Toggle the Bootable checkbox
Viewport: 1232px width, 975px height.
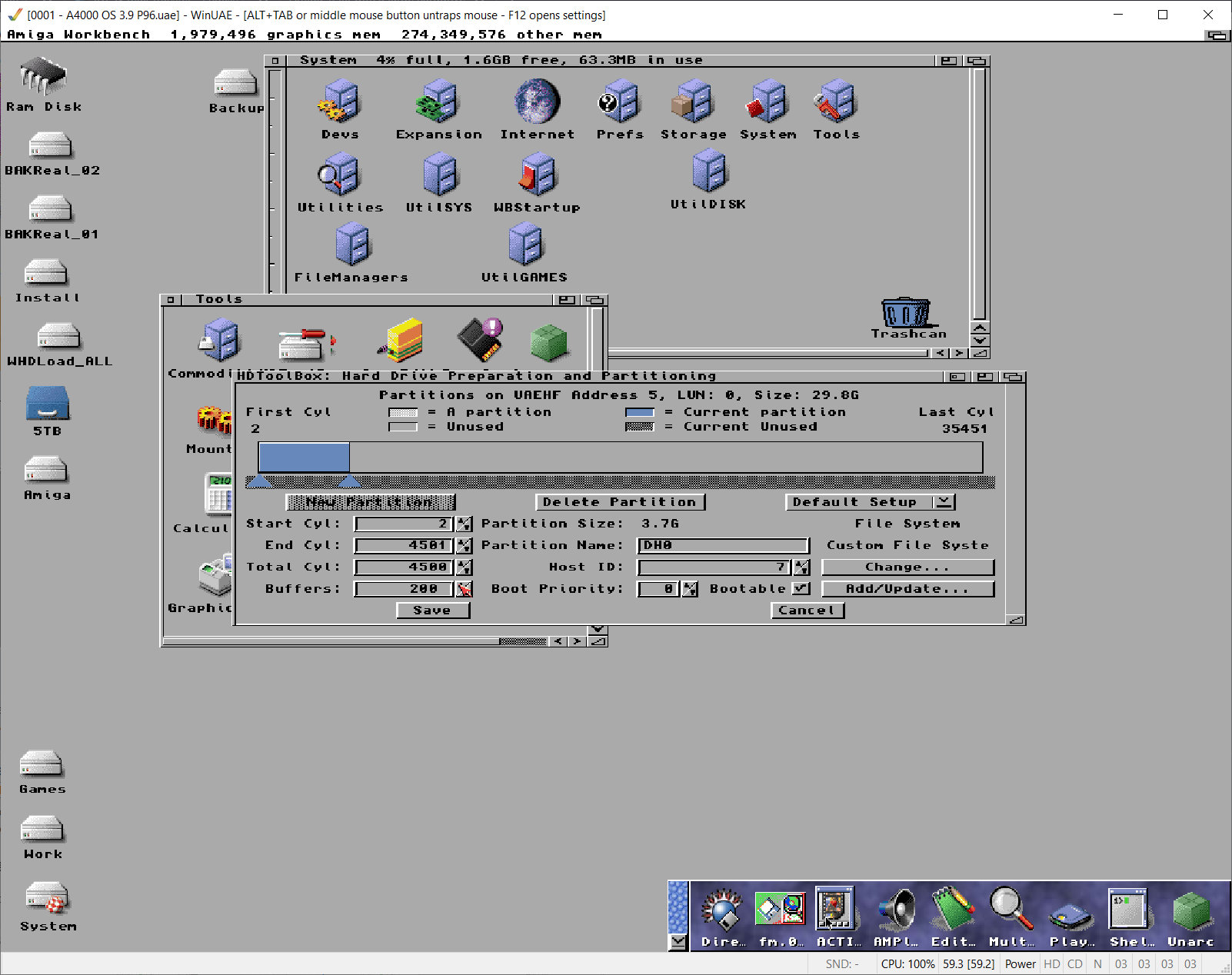pos(801,588)
